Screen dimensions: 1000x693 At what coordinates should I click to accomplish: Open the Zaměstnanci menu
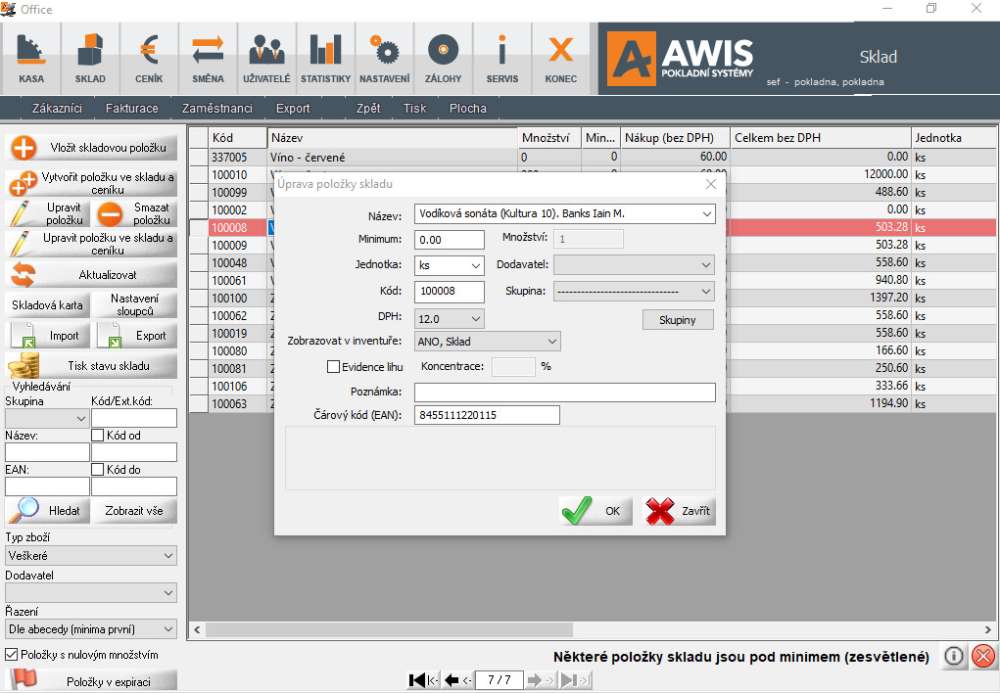(x=217, y=108)
